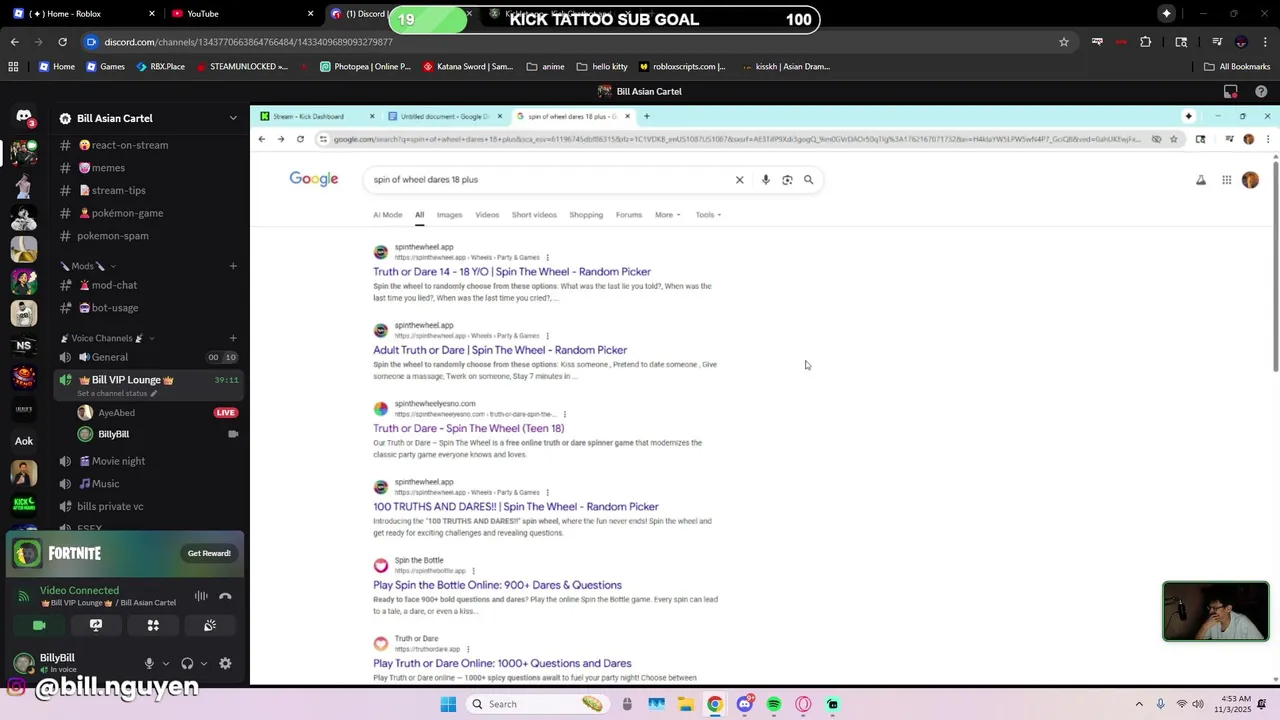Toggle Discord camera on or off

(39, 625)
